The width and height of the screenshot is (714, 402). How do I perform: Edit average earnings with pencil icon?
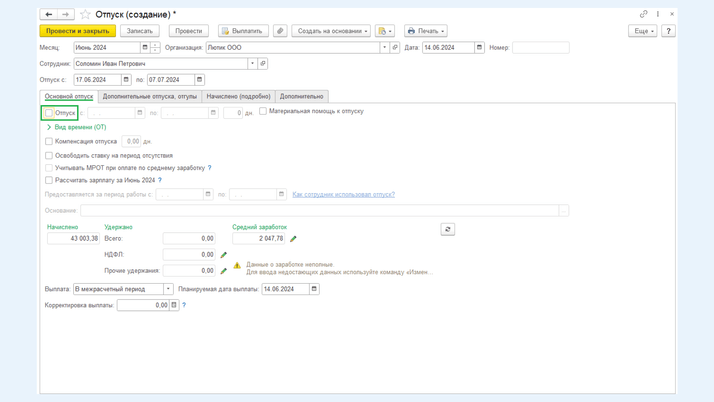tap(293, 239)
